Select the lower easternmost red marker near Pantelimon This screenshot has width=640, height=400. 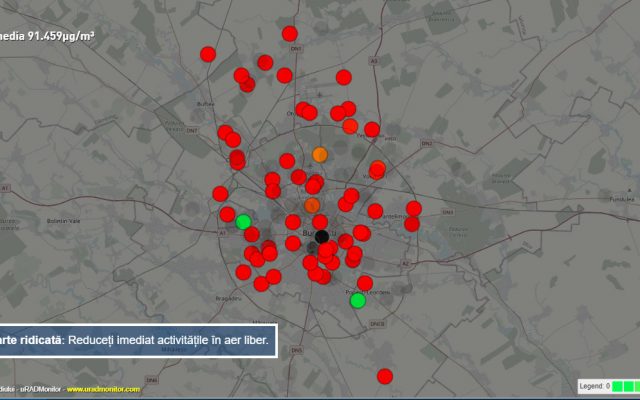(x=412, y=224)
